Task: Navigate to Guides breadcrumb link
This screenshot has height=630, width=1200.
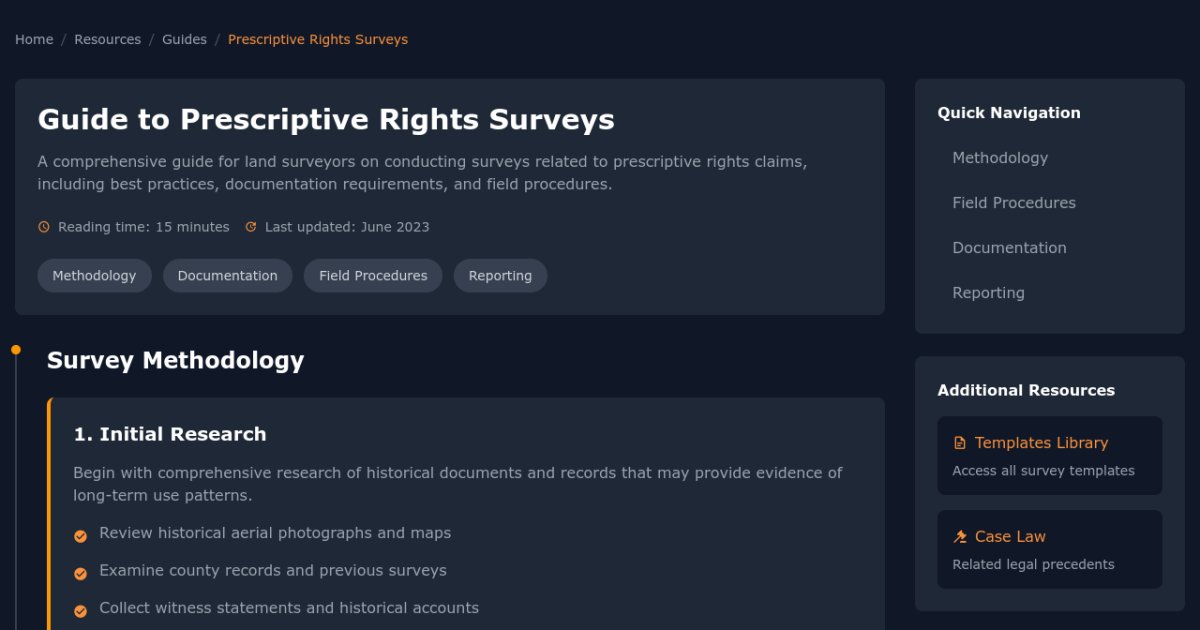Action: (184, 40)
